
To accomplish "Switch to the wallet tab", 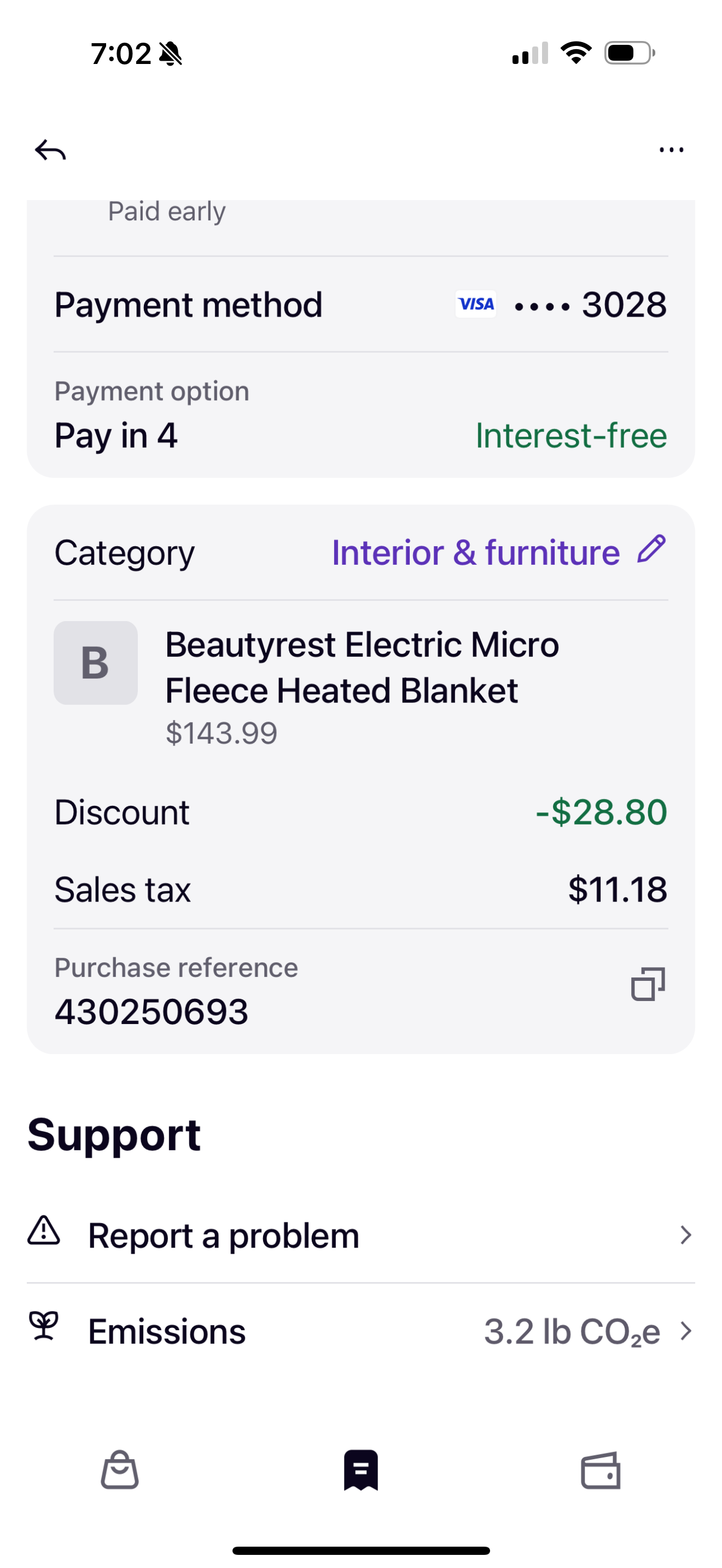I will [x=601, y=1471].
